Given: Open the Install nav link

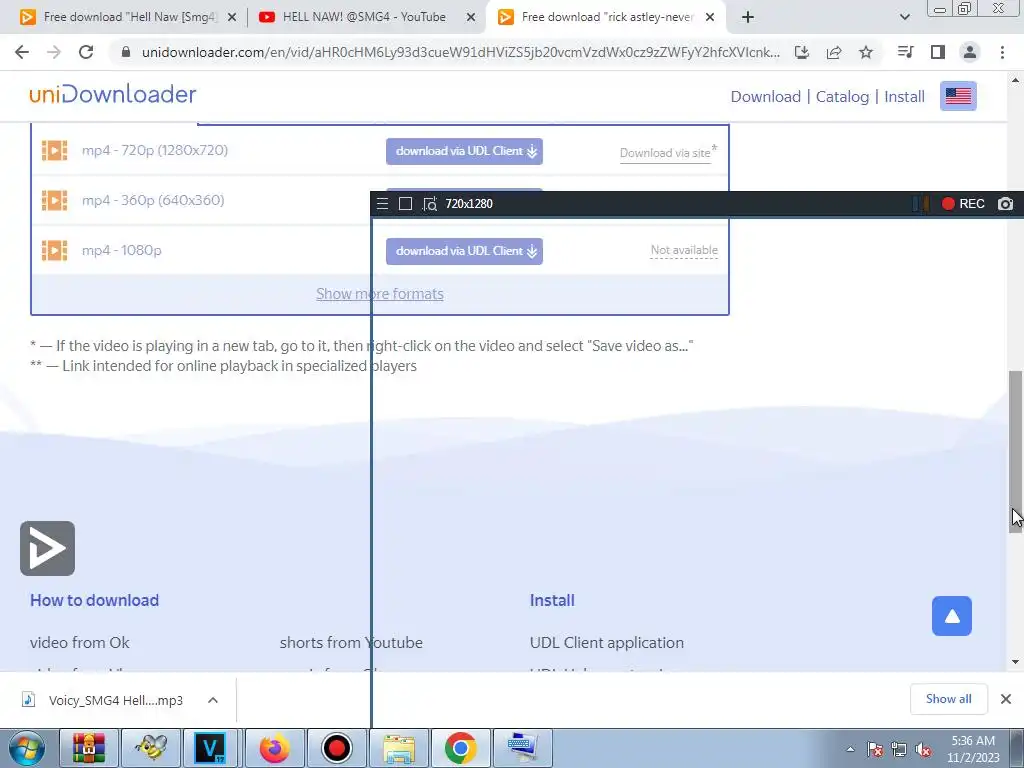Looking at the screenshot, I should [x=904, y=97].
